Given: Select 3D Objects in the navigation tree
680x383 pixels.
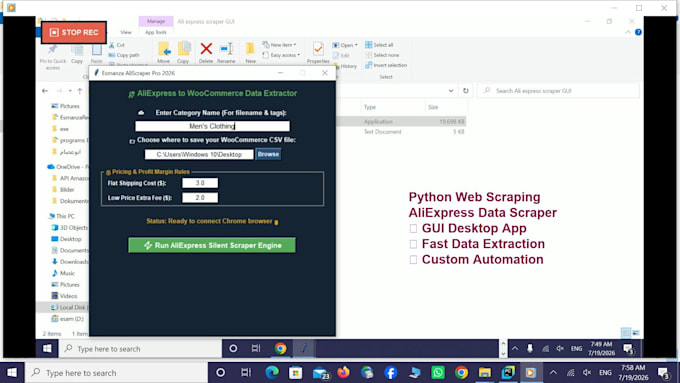Looking at the screenshot, I should tap(69, 227).
